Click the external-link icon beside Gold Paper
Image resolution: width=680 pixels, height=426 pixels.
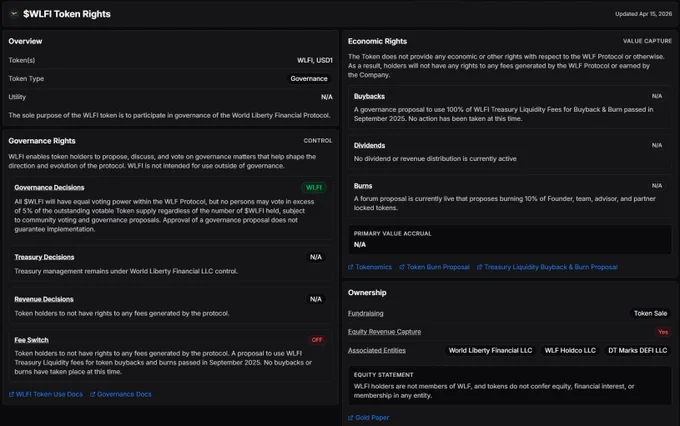(x=350, y=418)
